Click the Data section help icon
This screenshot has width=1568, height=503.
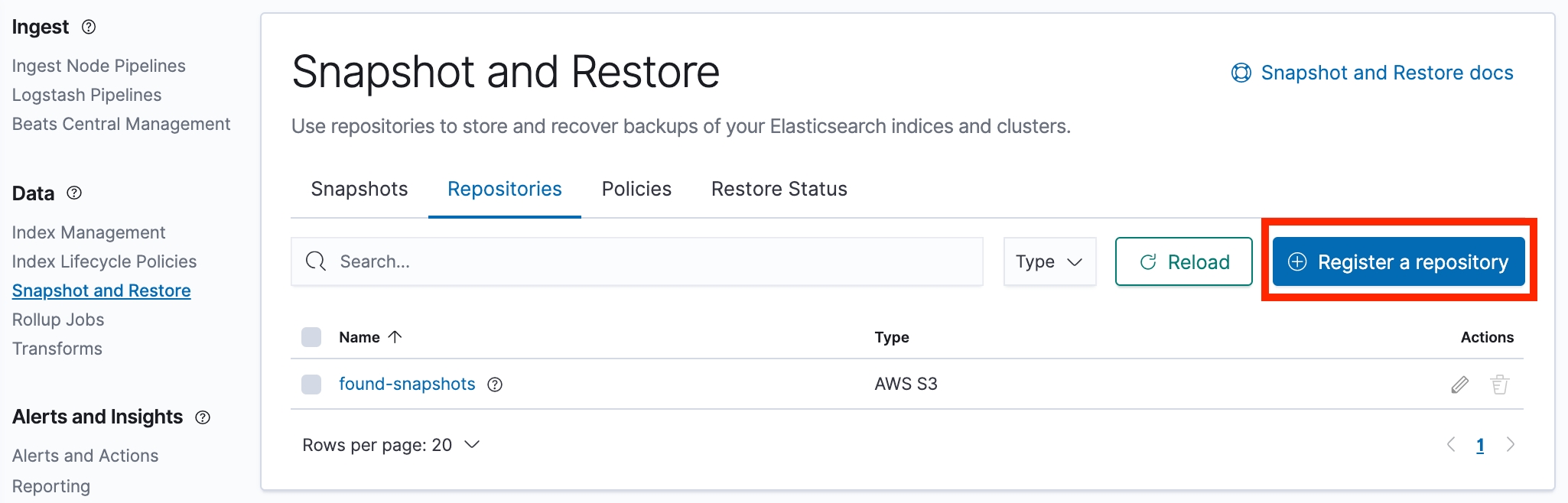(x=74, y=193)
